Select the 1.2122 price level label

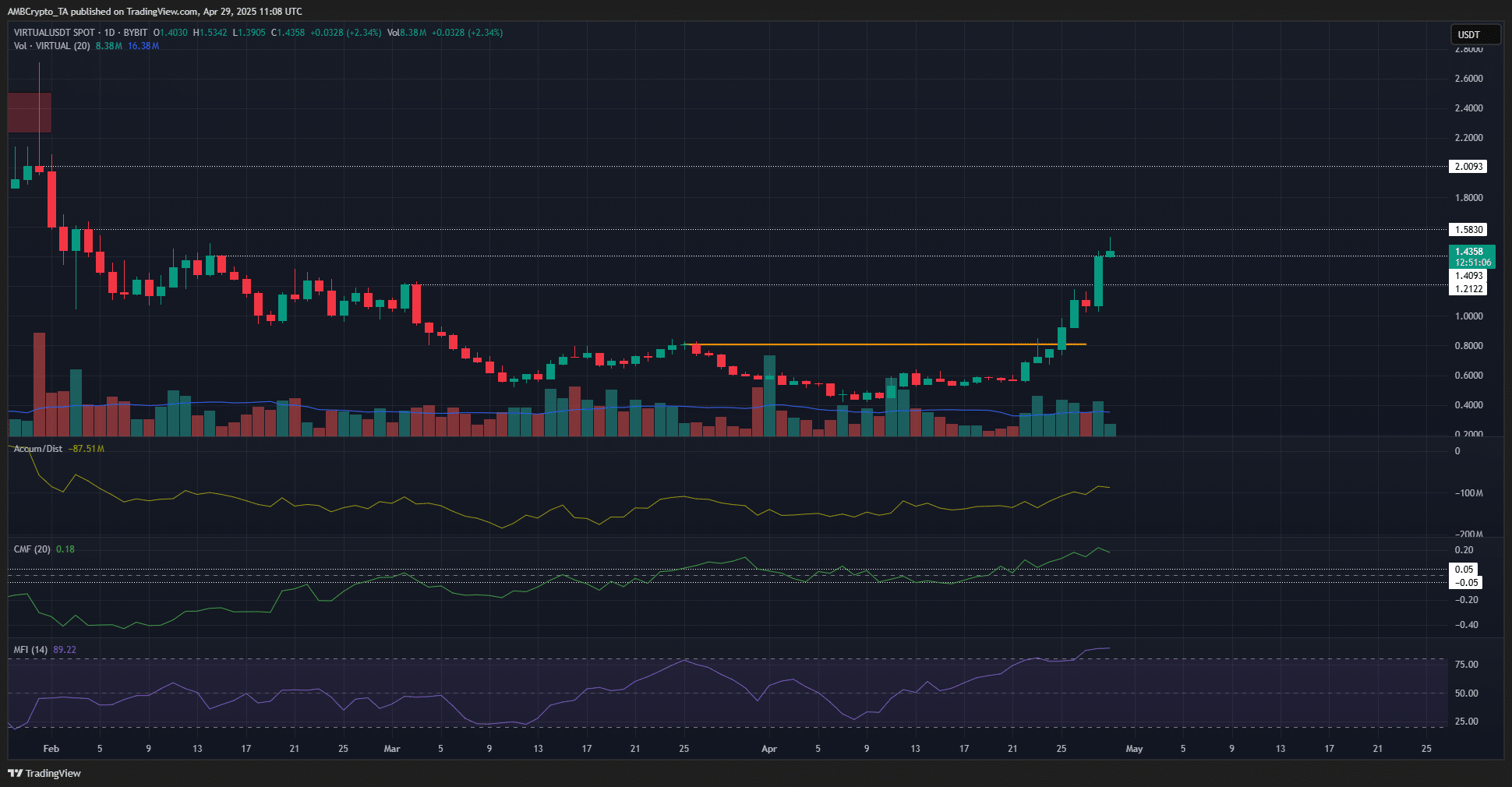pyautogui.click(x=1468, y=289)
